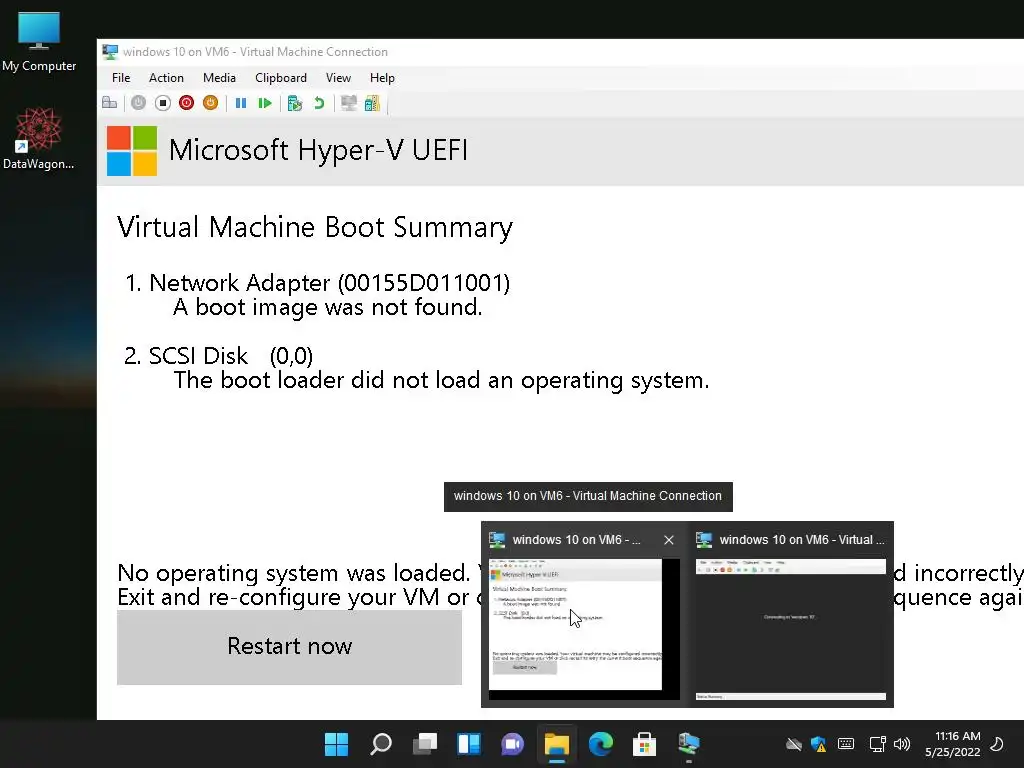Open Microsoft Store from the taskbar

pos(645,744)
